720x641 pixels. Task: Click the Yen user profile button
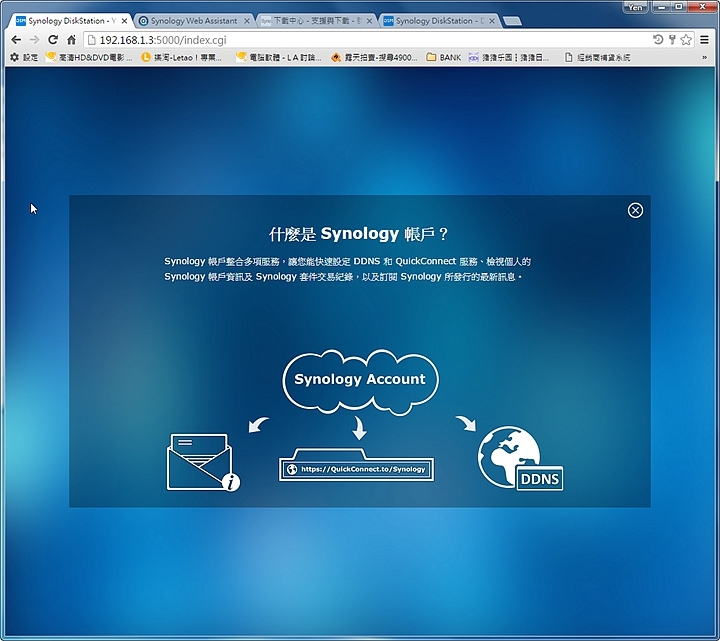tap(636, 7)
